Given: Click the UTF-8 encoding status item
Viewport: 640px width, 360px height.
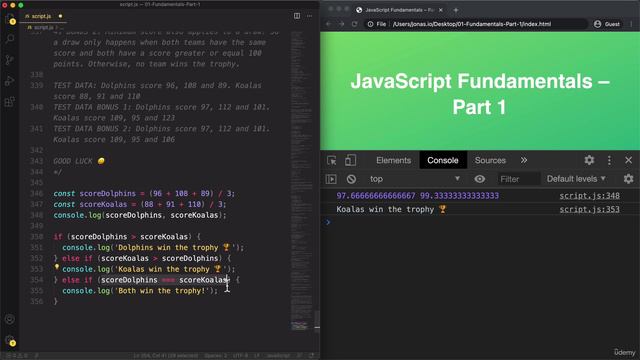Looking at the screenshot, I should [240, 356].
